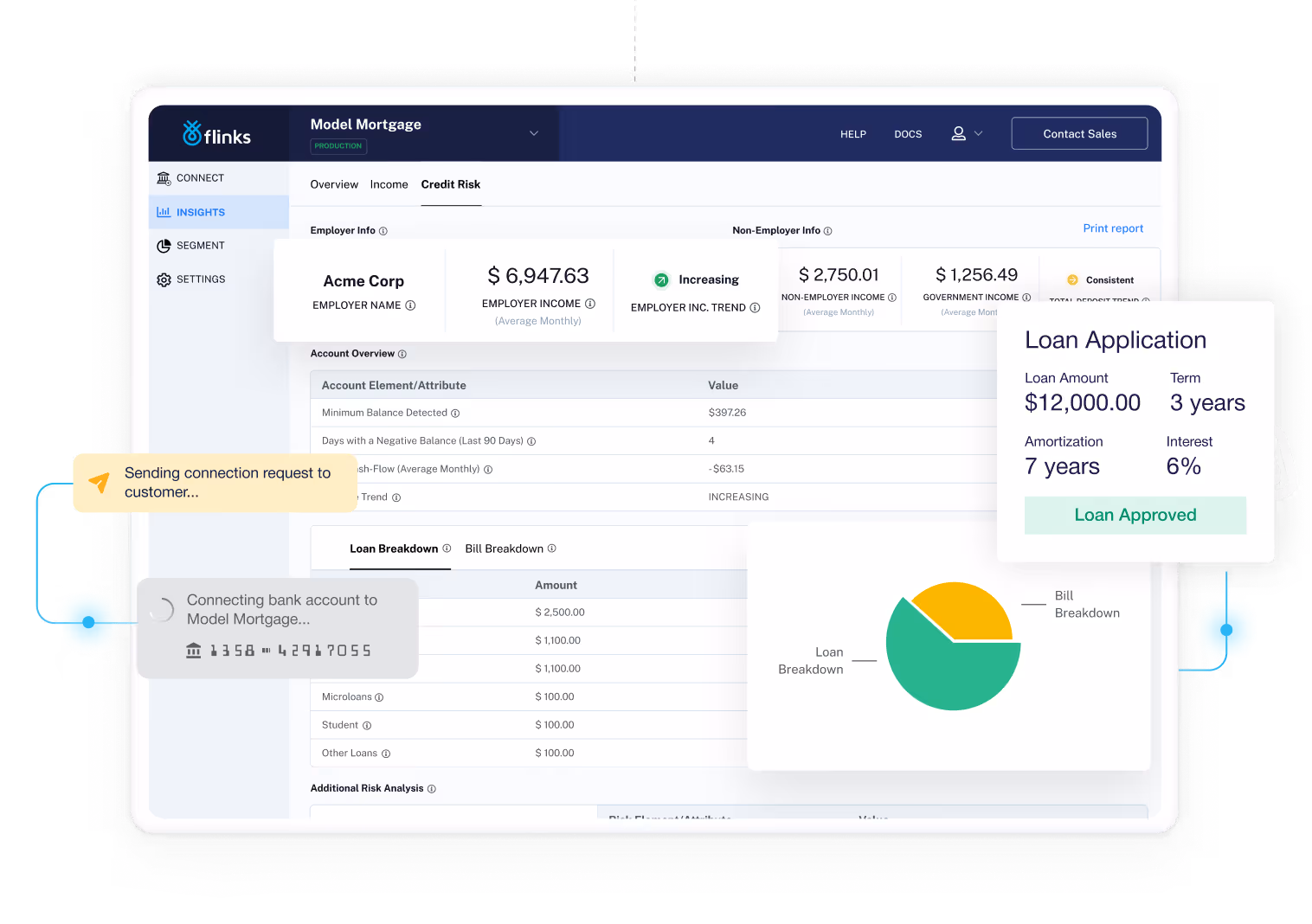Click the Segment pie icon
Image resolution: width=1312 pixels, height=924 pixels.
[164, 246]
